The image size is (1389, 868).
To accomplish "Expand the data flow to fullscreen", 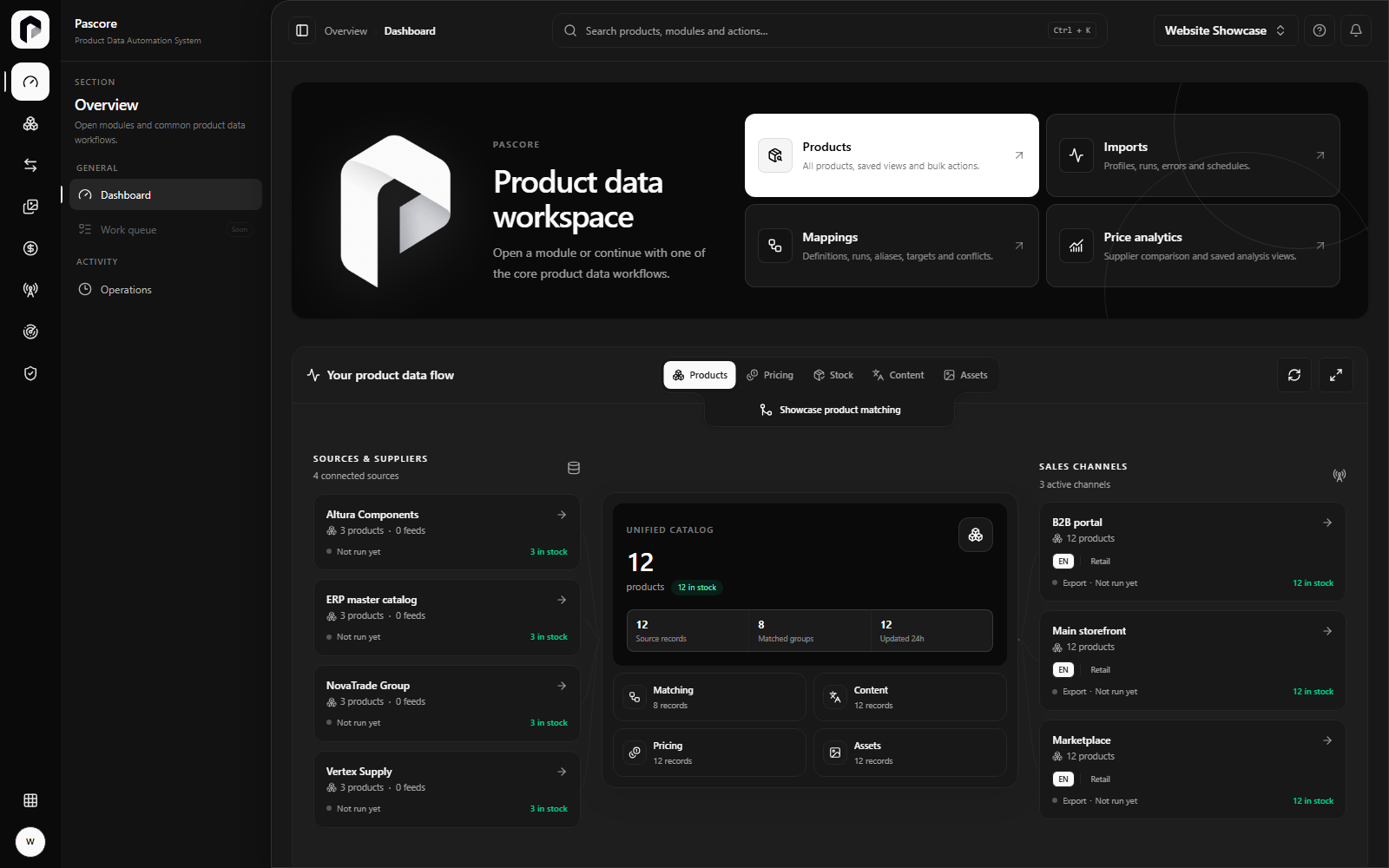I will tap(1336, 375).
